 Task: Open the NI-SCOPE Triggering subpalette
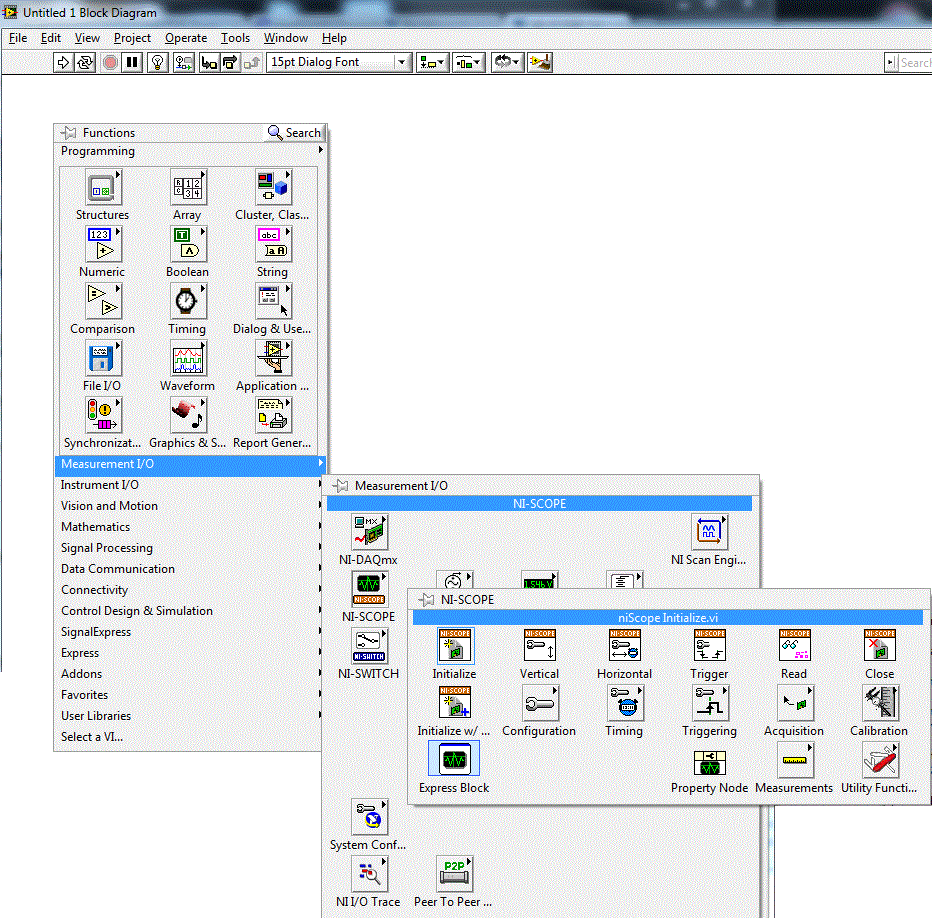(x=710, y=703)
